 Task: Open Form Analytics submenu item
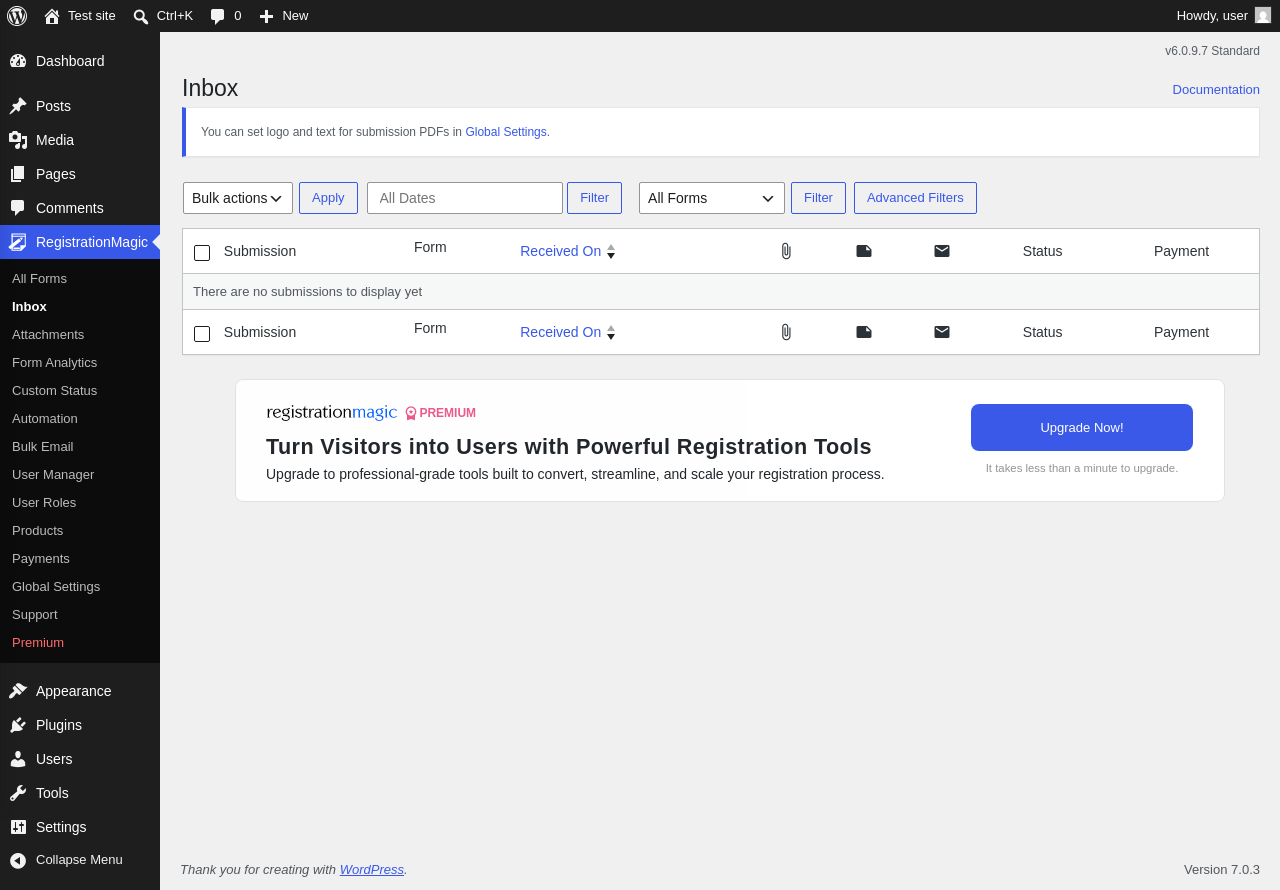pos(80,363)
